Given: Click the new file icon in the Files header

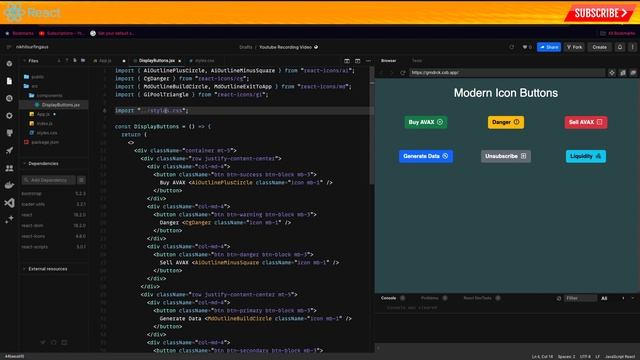Looking at the screenshot, I should 75,60.
